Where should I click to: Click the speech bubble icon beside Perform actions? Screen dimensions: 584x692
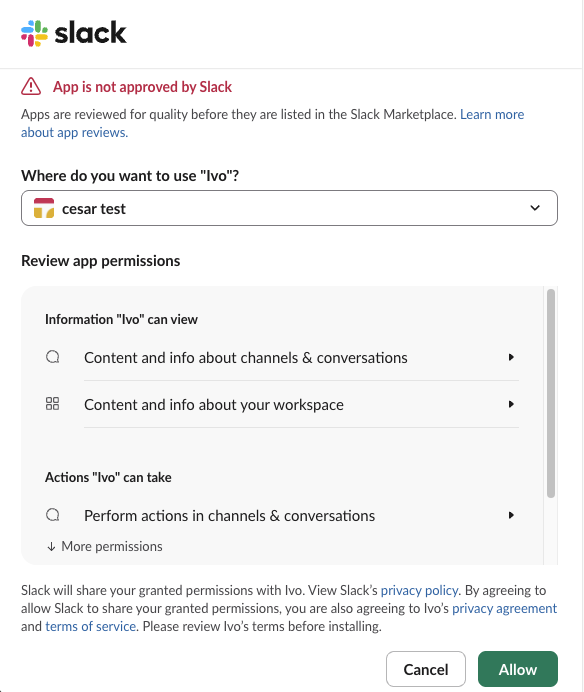point(53,515)
